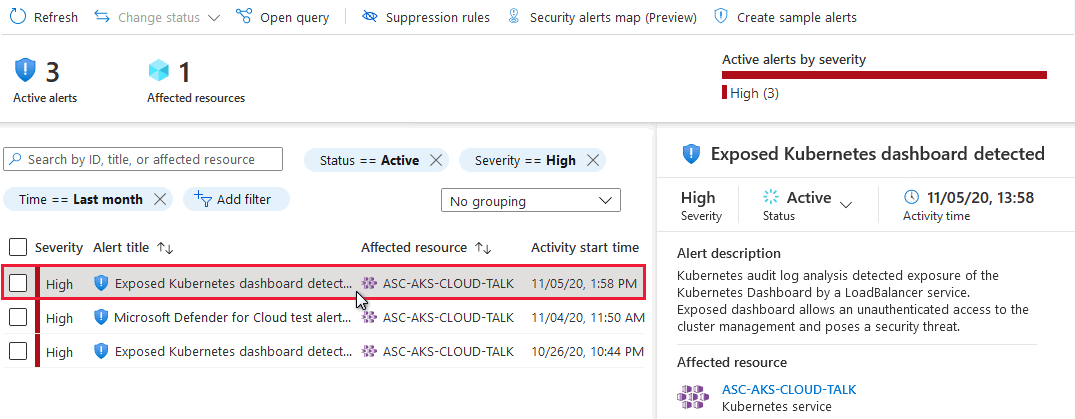Open the No grouping dropdown

[531, 201]
